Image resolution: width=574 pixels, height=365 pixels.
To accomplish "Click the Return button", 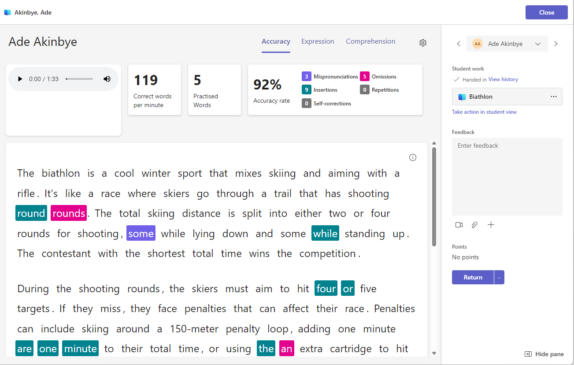I will 473,278.
